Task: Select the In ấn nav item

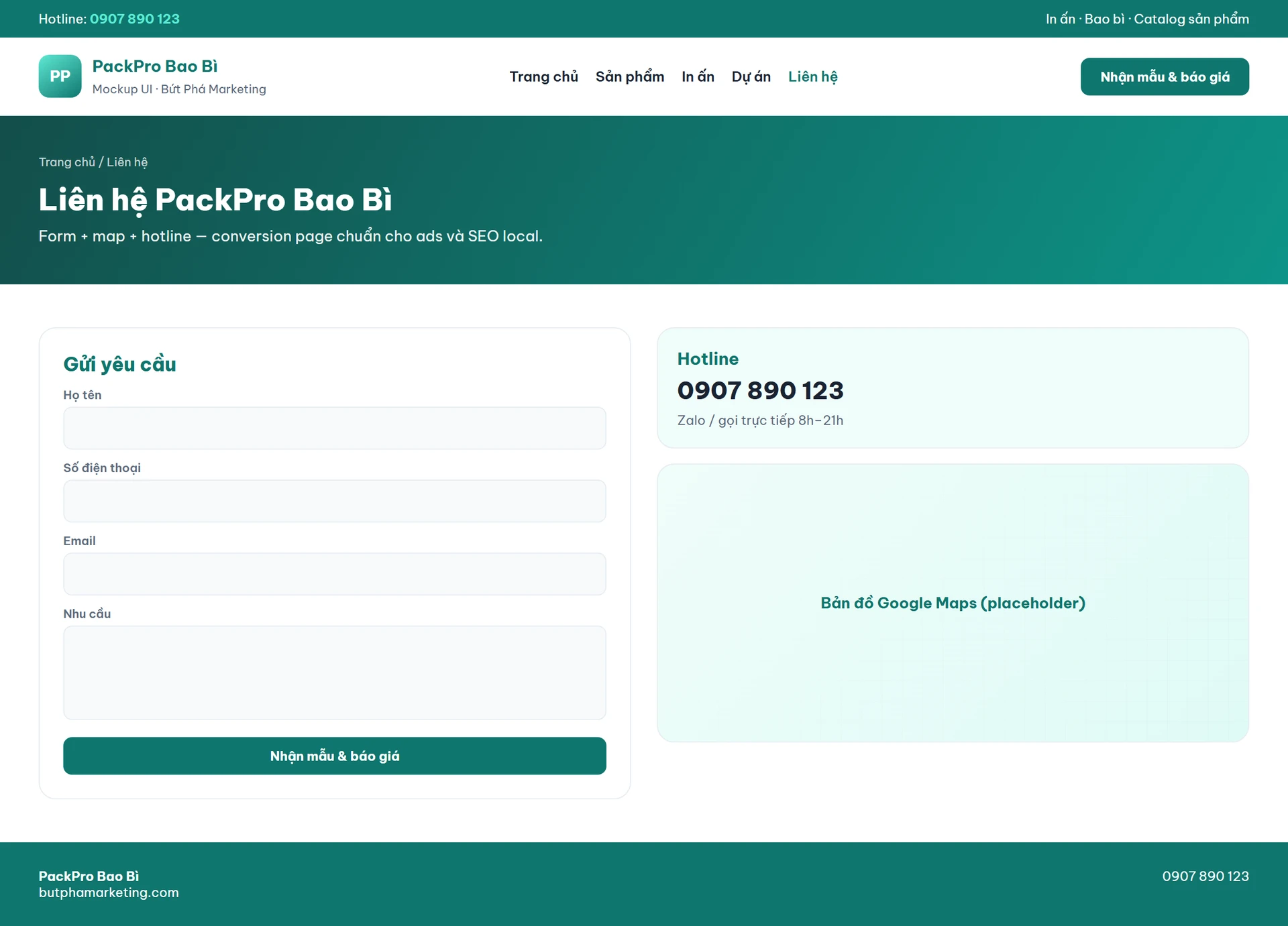Action: pyautogui.click(x=698, y=76)
